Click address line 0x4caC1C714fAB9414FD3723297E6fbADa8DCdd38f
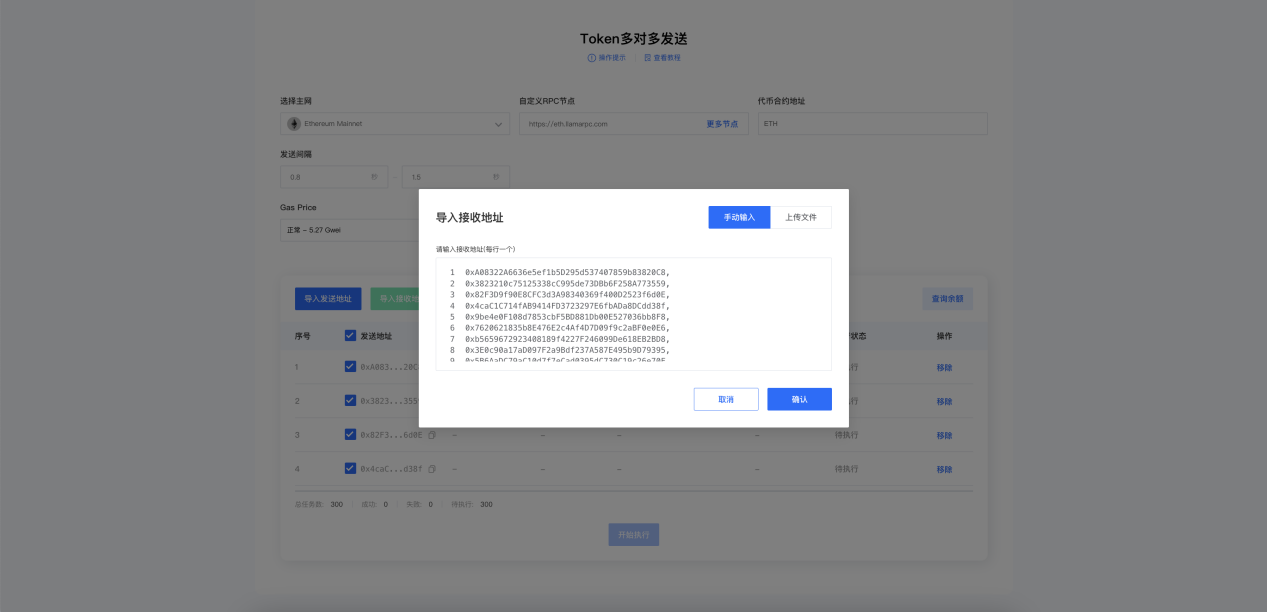Image resolution: width=1267 pixels, height=612 pixels. coord(567,305)
